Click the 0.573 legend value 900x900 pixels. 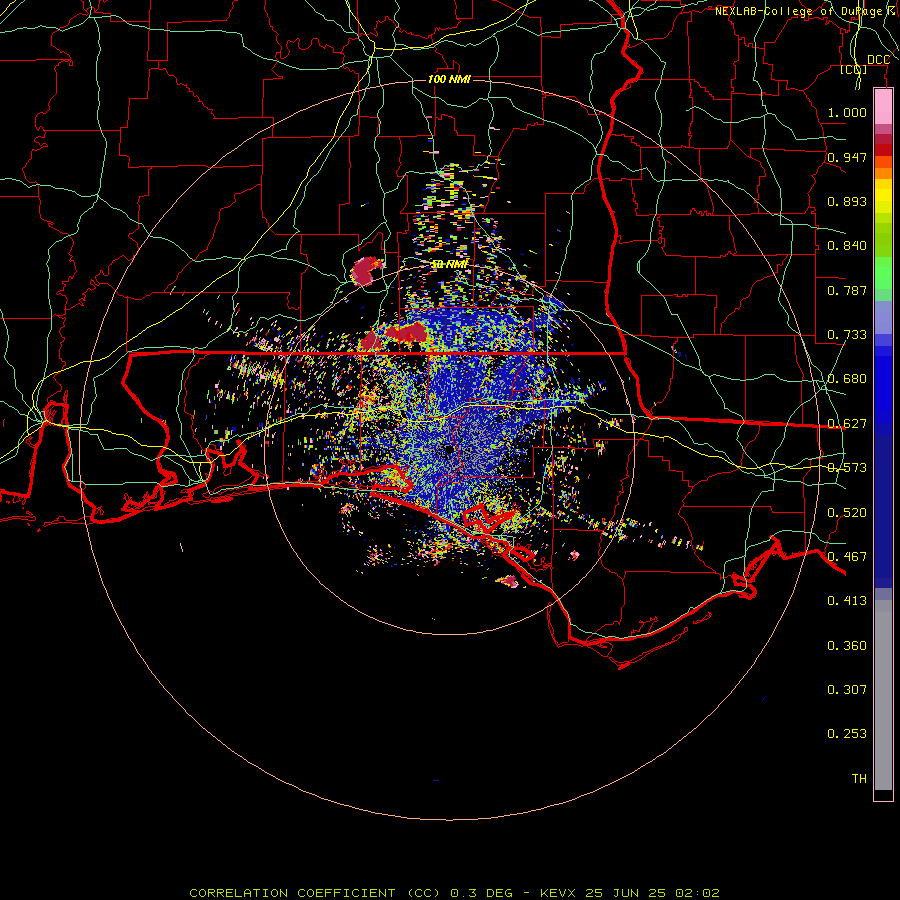point(847,468)
